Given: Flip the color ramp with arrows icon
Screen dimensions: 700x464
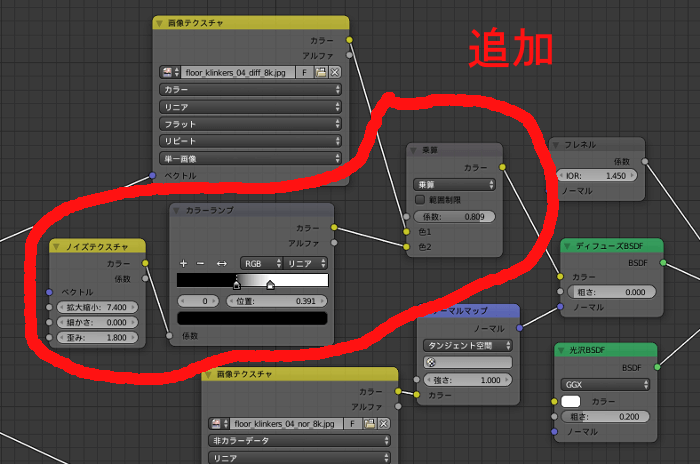Looking at the screenshot, I should tap(221, 263).
